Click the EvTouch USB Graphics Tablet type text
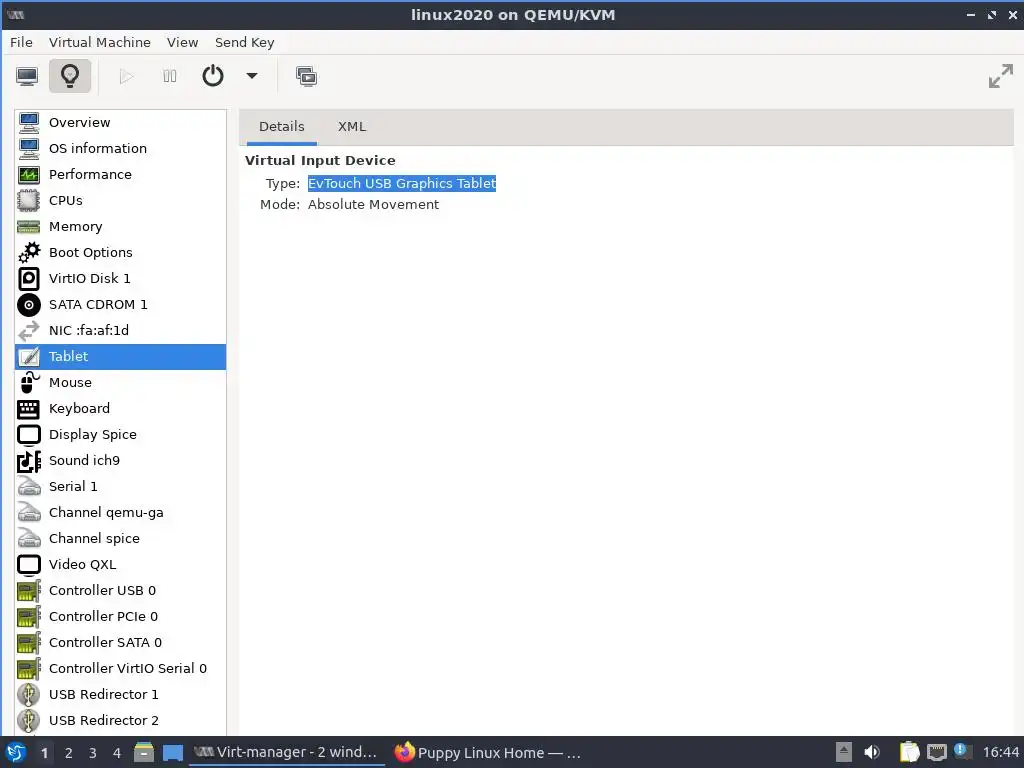 coord(402,184)
